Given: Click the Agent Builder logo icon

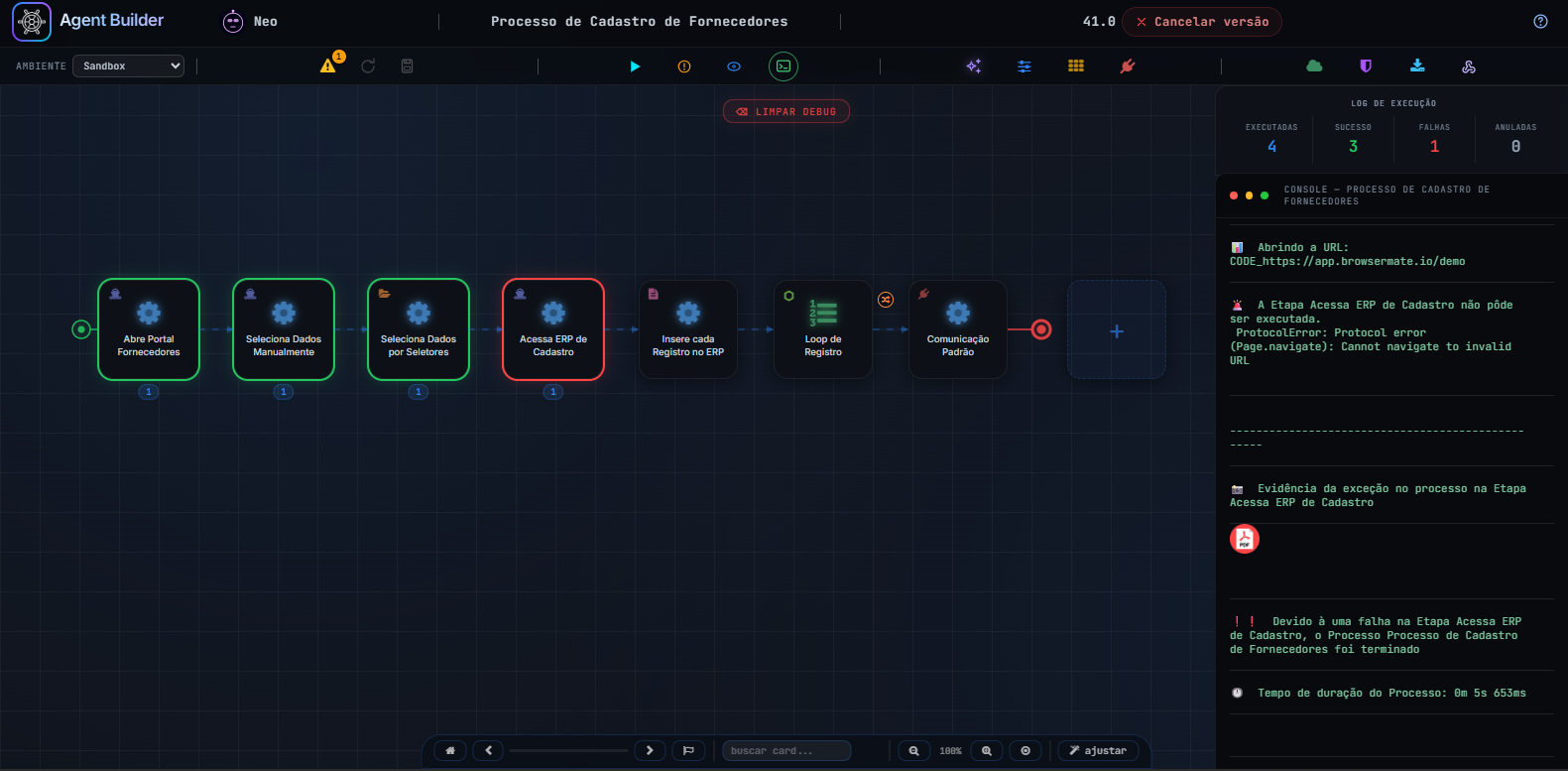Looking at the screenshot, I should [32, 21].
